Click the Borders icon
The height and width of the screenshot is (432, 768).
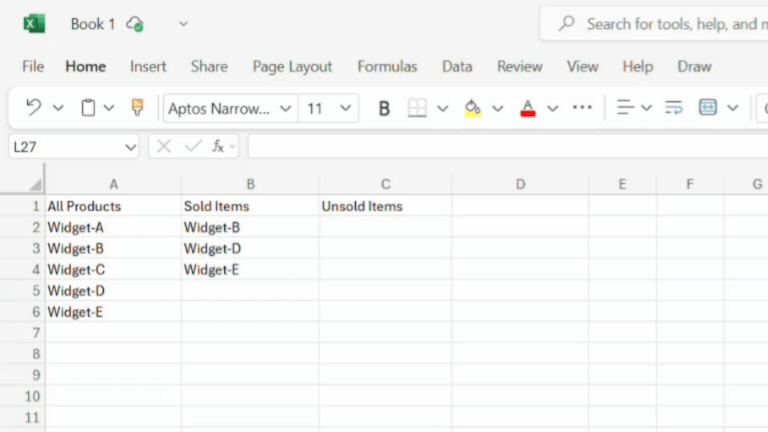tap(417, 108)
